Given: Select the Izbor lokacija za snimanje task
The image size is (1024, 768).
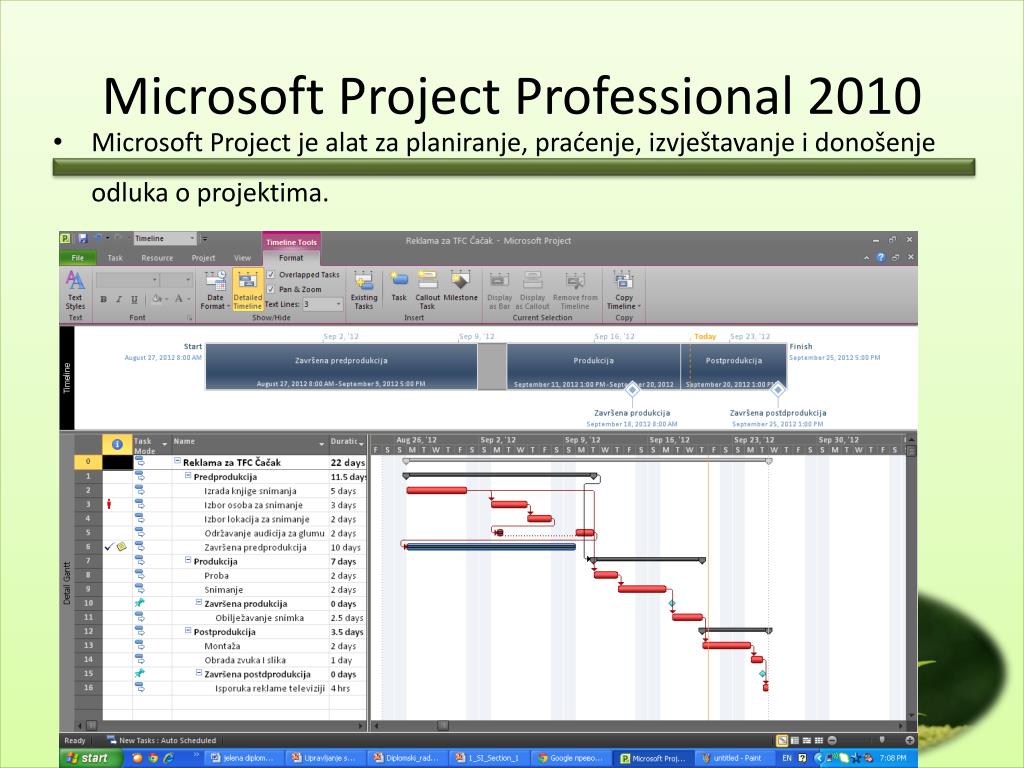Looking at the screenshot, I should tap(257, 519).
